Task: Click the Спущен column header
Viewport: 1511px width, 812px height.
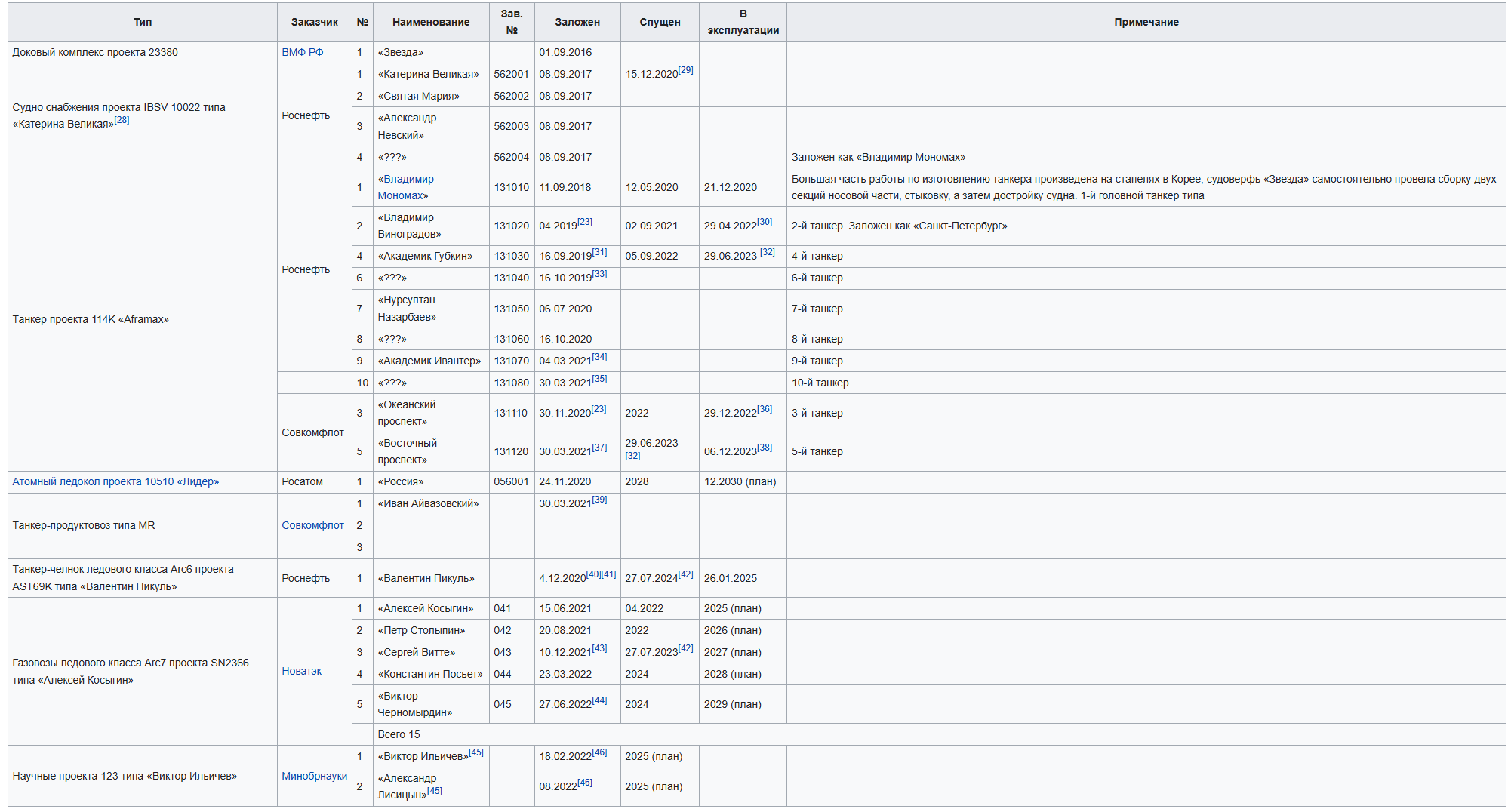Action: [660, 22]
